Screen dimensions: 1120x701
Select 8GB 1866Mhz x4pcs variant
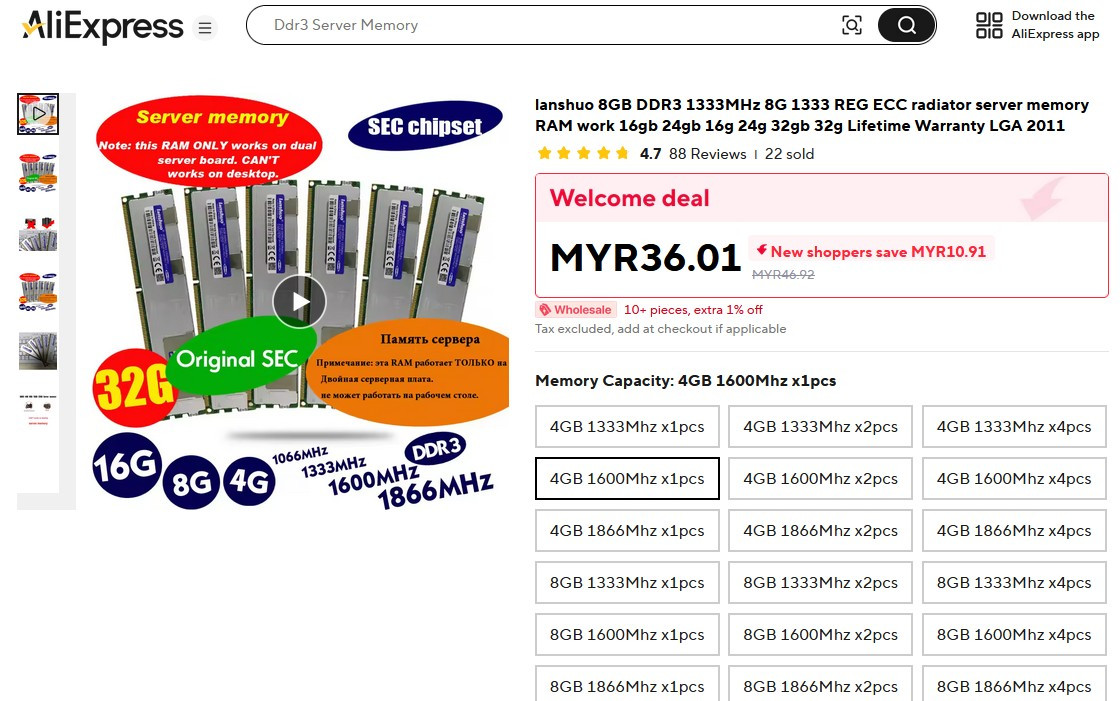tap(1014, 684)
